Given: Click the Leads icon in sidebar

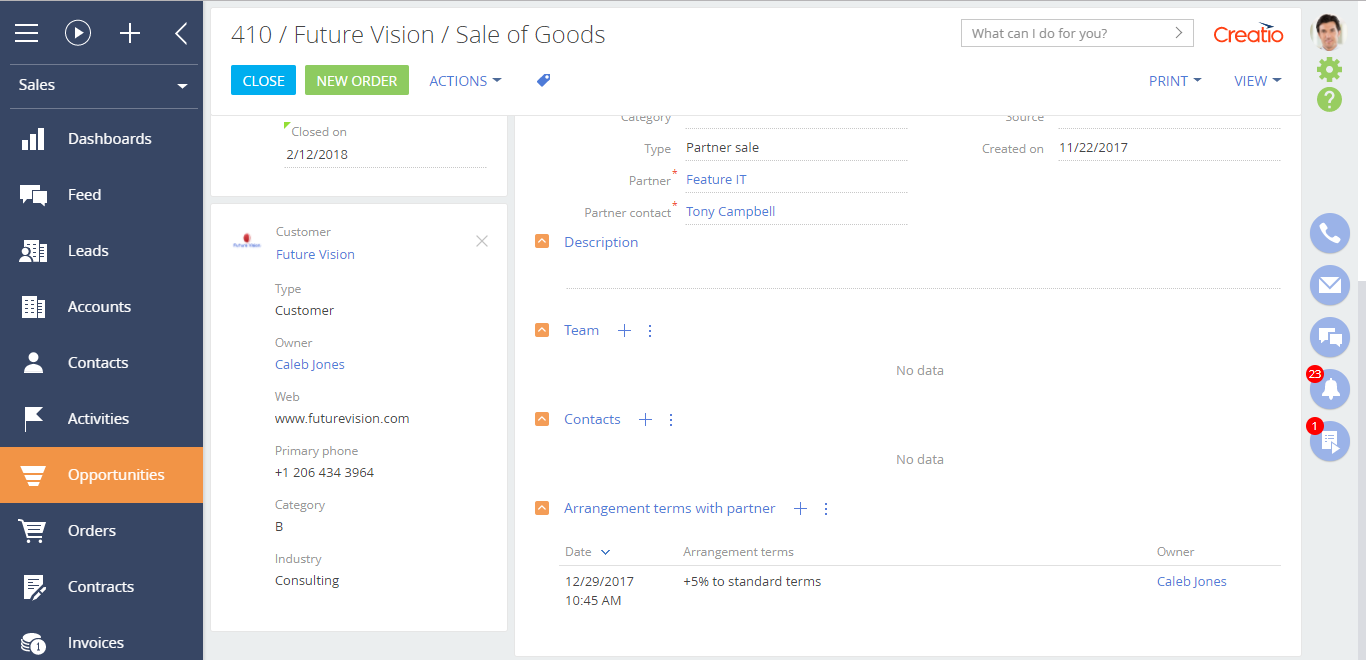Looking at the screenshot, I should [x=33, y=251].
